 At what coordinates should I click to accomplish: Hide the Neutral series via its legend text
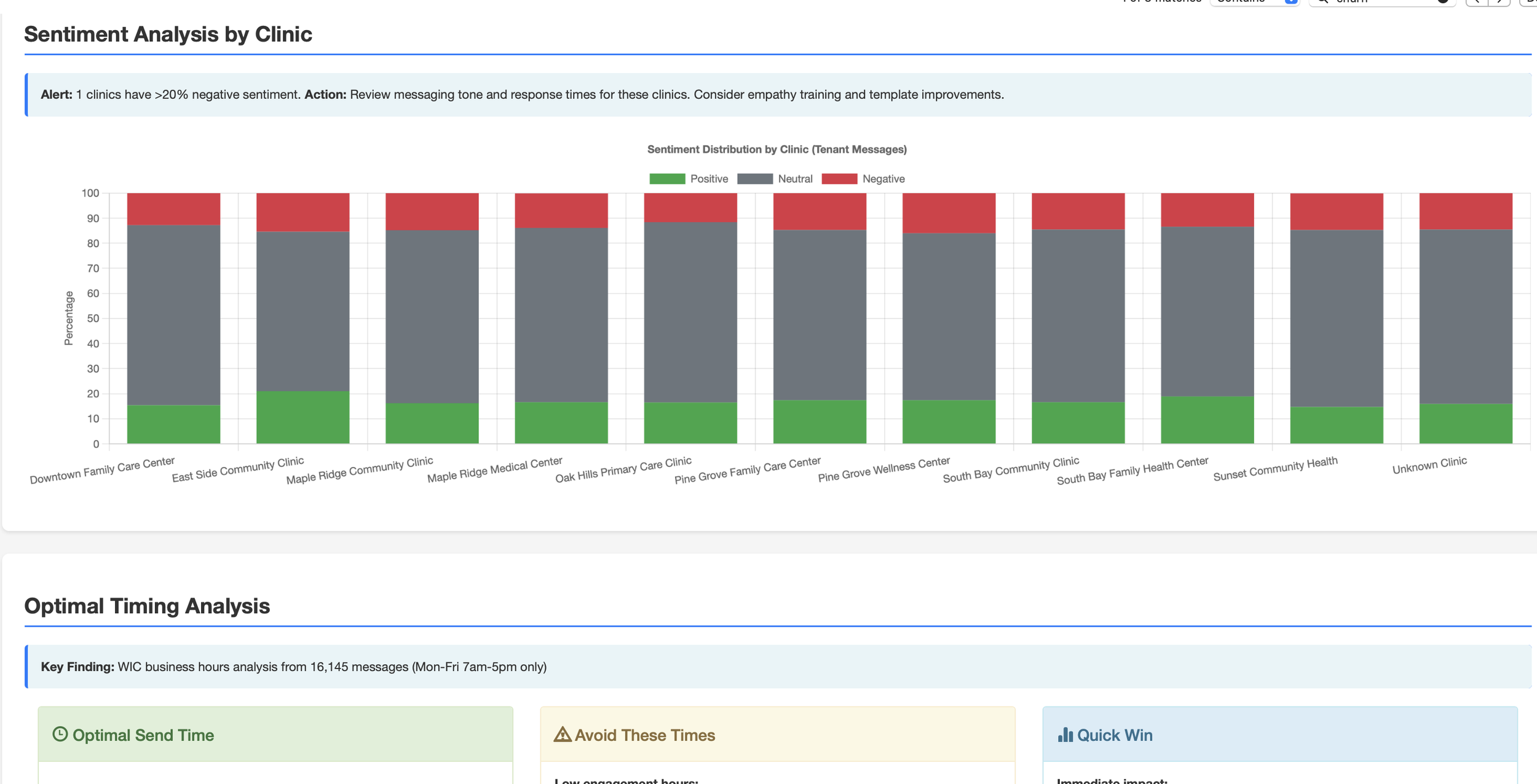click(x=794, y=179)
